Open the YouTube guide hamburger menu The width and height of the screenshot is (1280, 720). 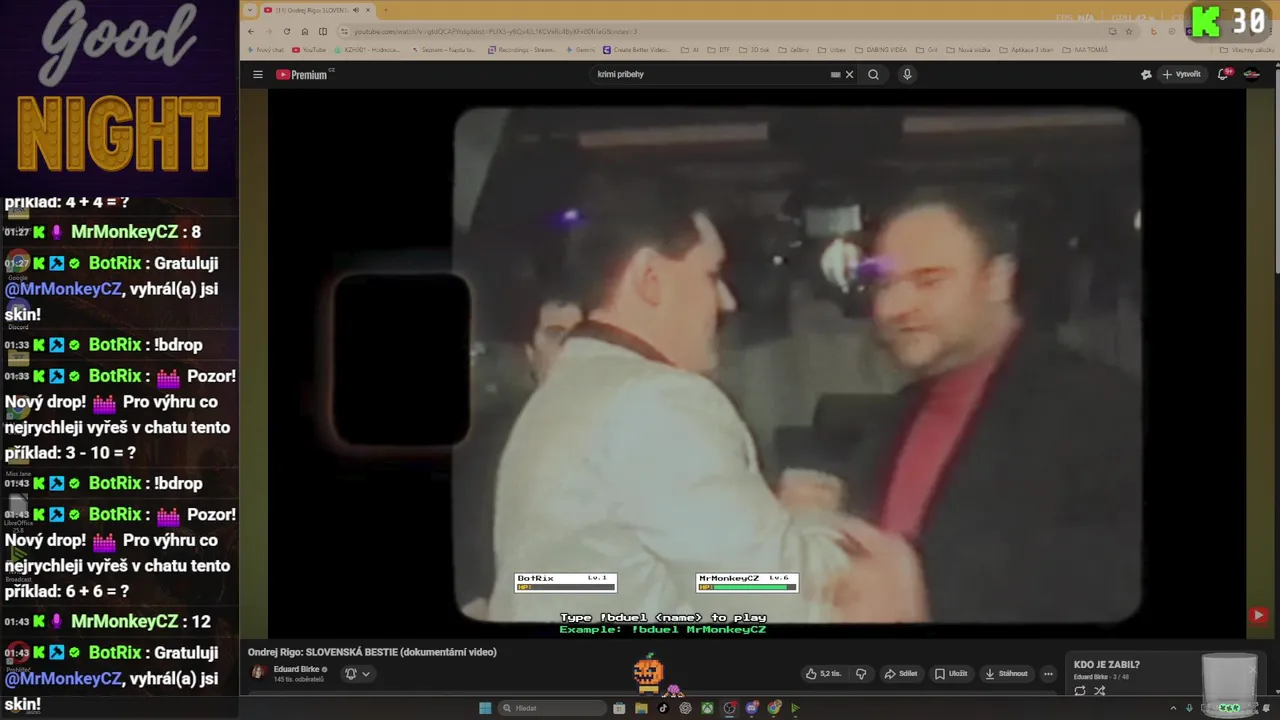pyautogui.click(x=257, y=74)
